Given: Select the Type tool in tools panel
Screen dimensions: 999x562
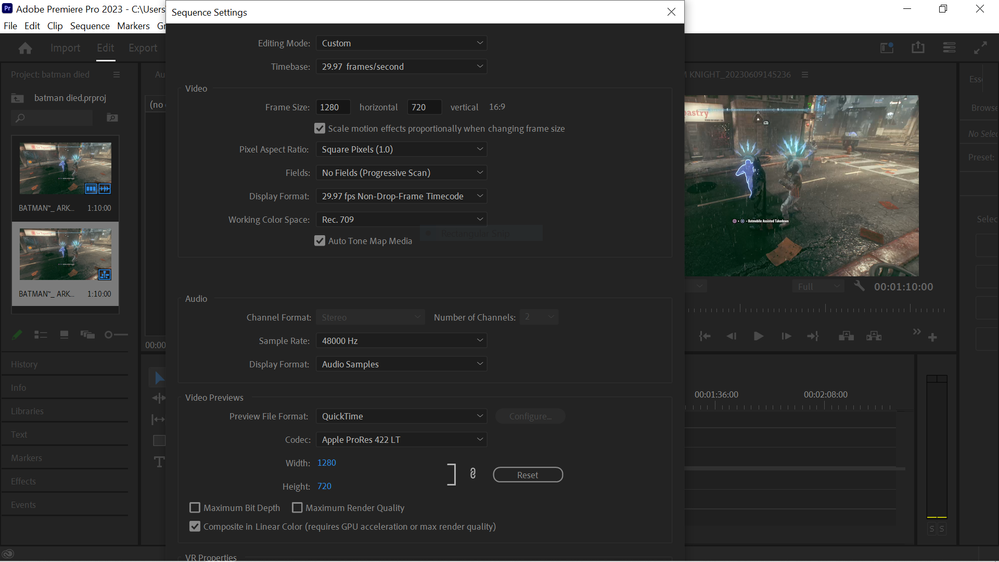Looking at the screenshot, I should click(x=159, y=462).
